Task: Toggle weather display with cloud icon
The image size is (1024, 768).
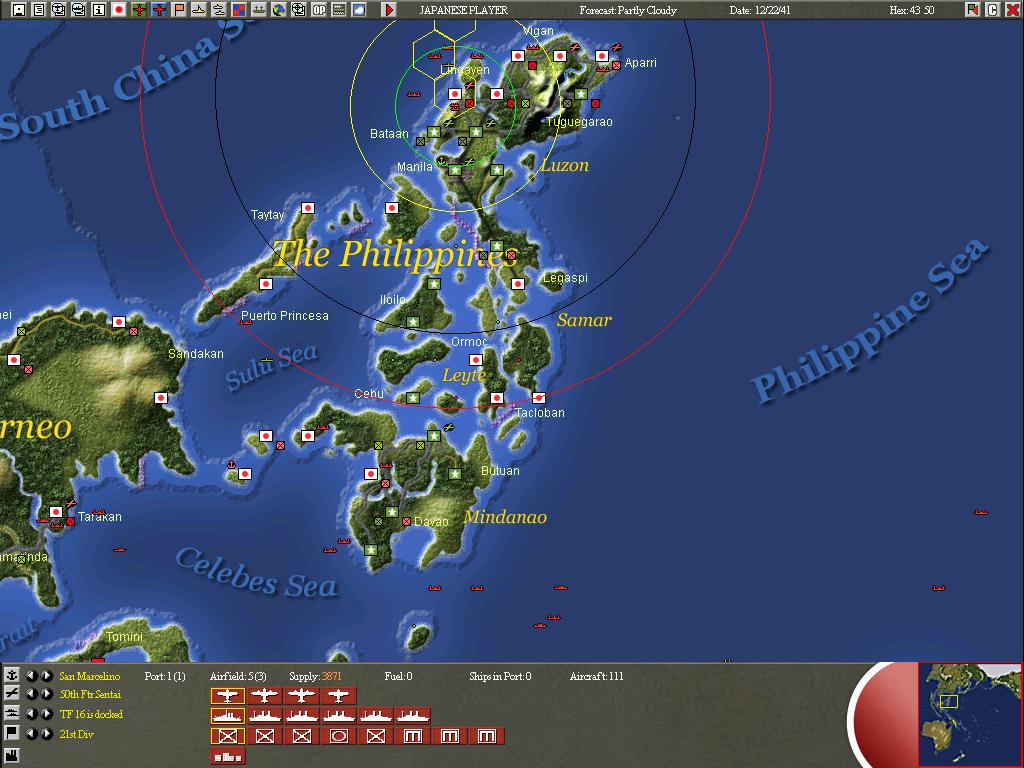Action: point(358,10)
